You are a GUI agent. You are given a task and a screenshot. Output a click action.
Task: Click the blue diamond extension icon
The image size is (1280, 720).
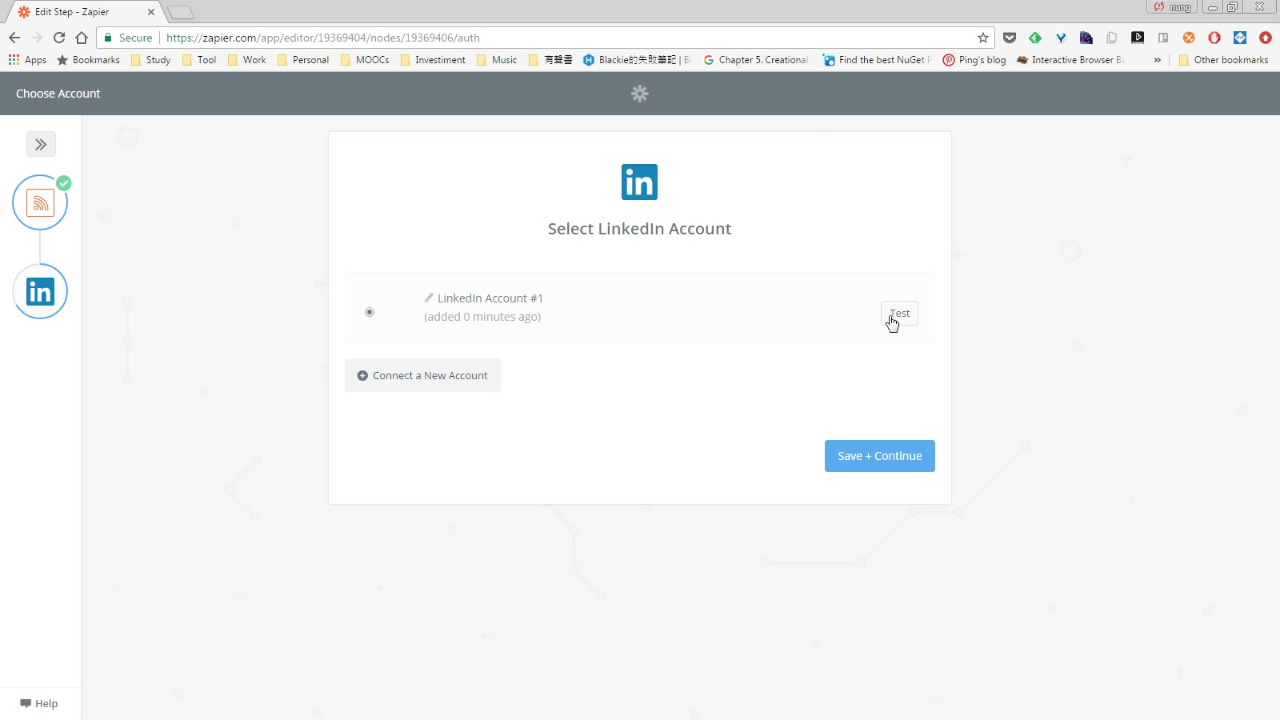[x=1240, y=38]
